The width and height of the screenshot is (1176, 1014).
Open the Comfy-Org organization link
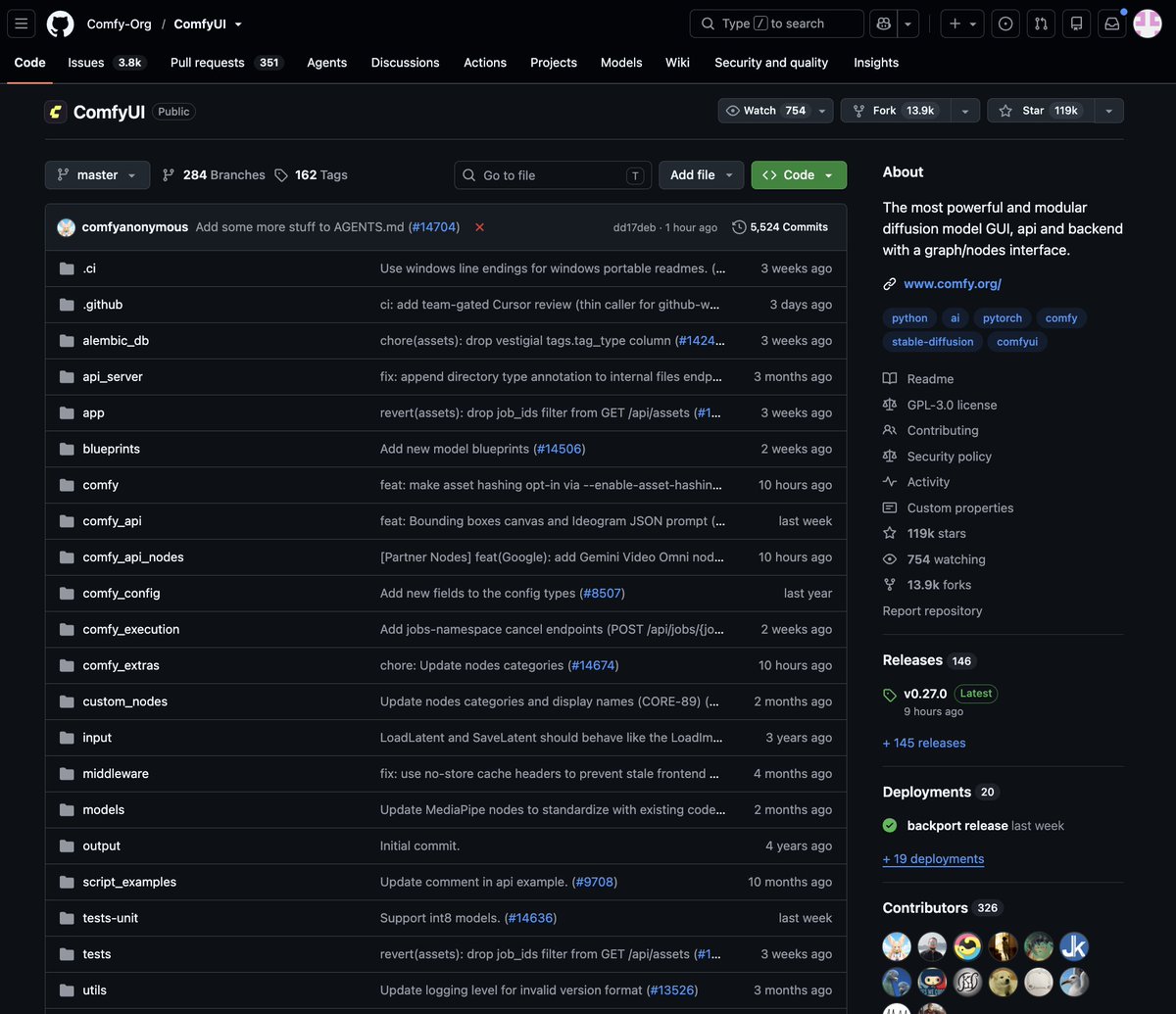point(120,24)
